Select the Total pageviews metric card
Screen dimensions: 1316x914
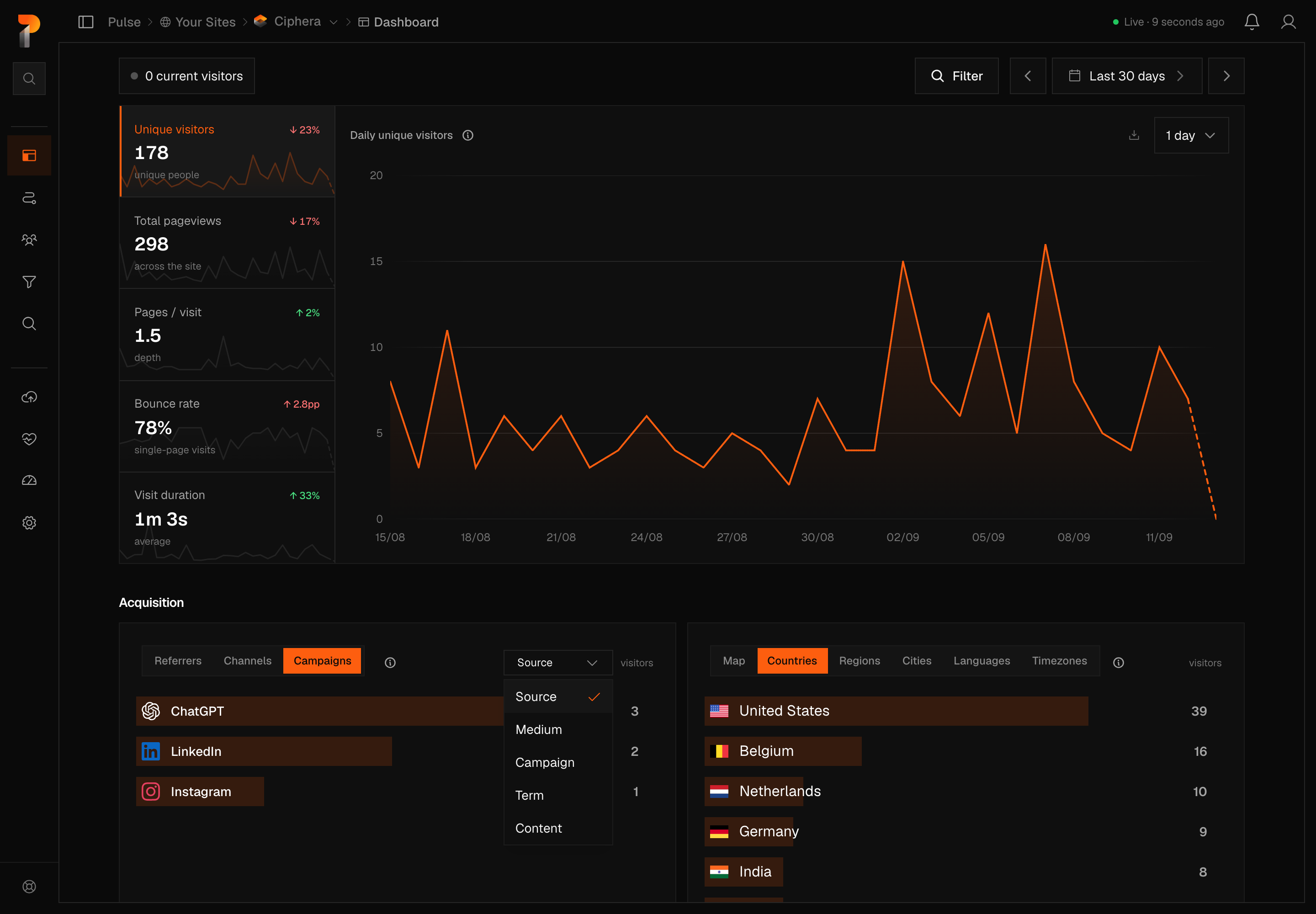coord(228,243)
